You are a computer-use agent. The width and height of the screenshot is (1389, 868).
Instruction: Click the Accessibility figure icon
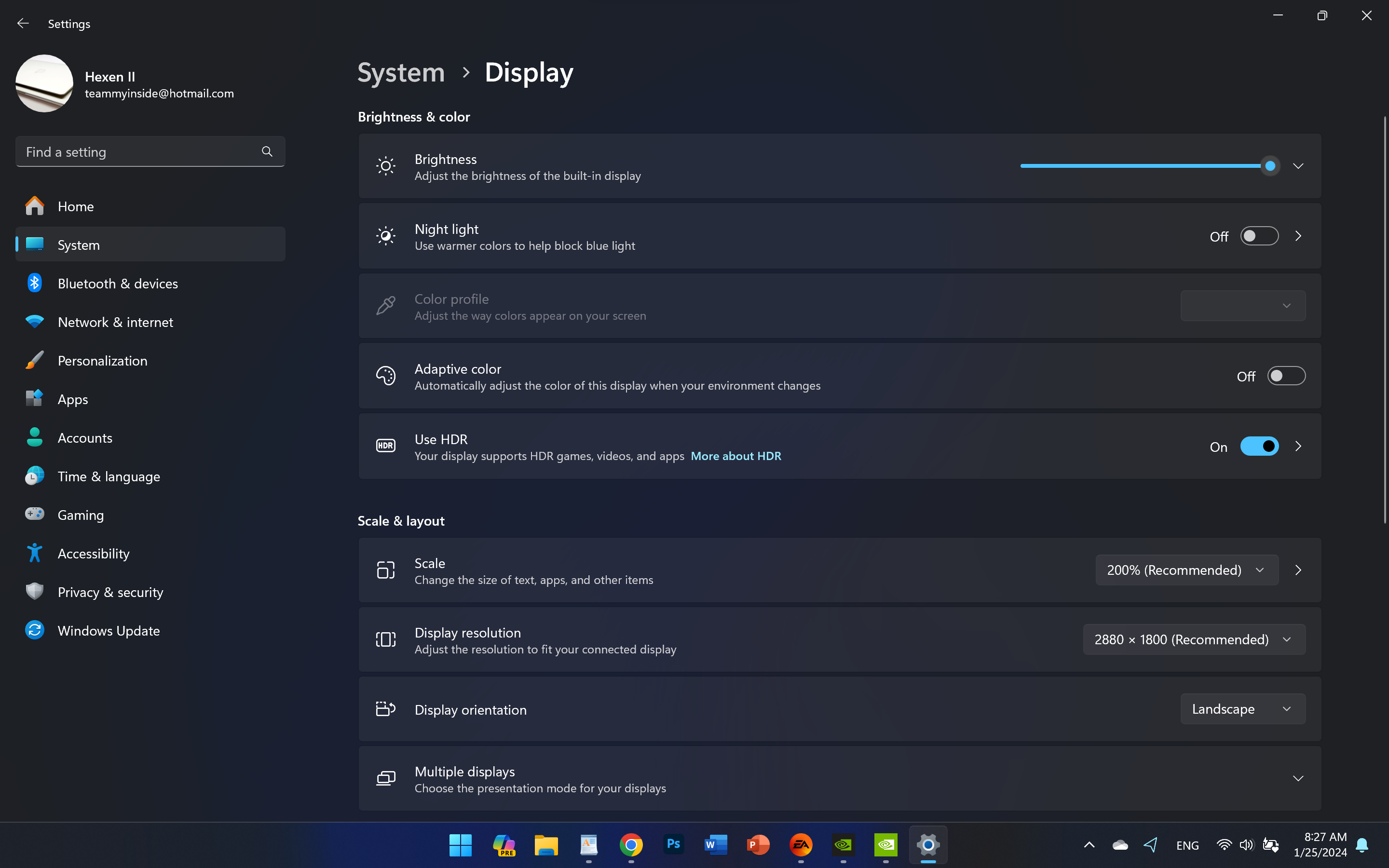click(34, 553)
